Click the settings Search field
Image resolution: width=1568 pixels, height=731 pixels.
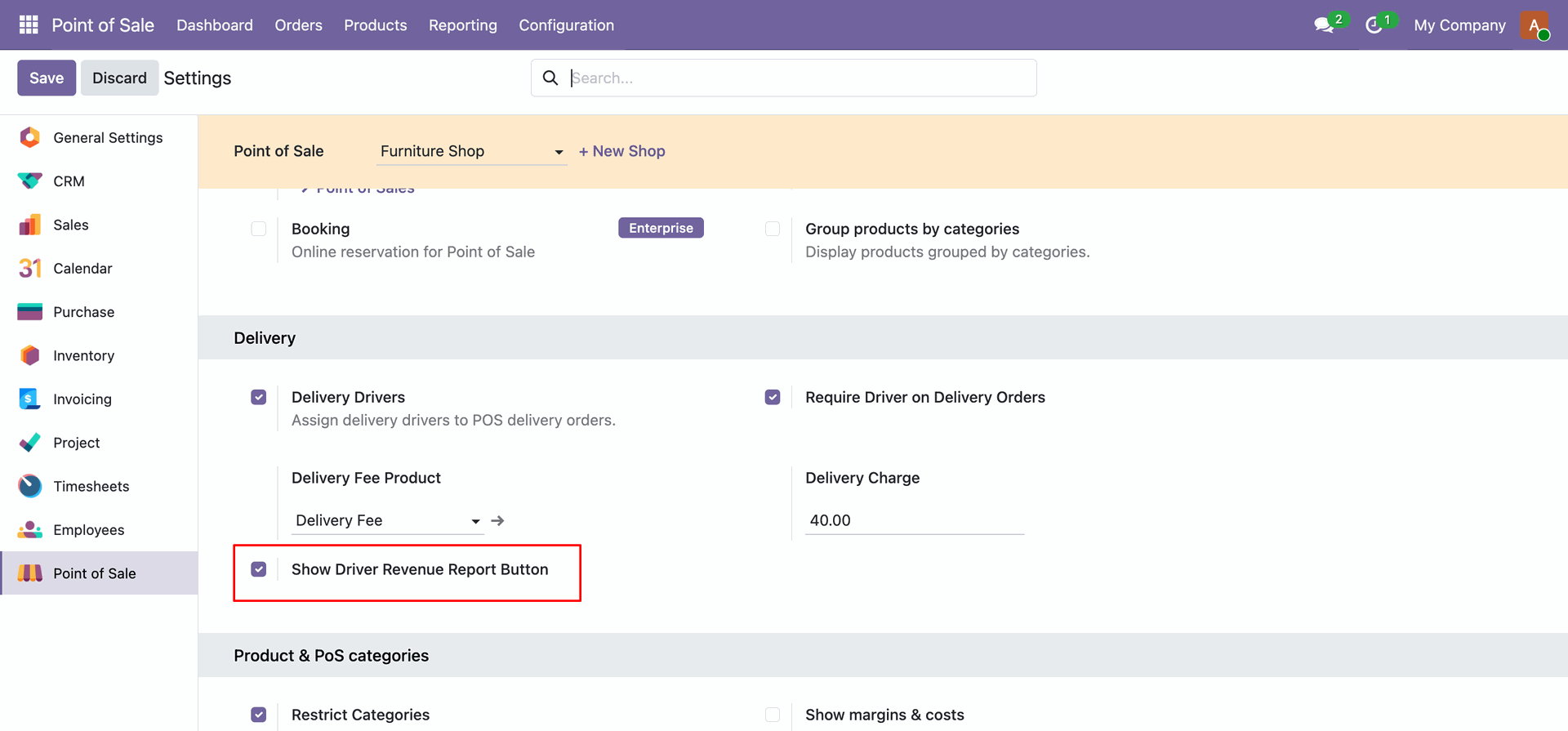(x=784, y=78)
